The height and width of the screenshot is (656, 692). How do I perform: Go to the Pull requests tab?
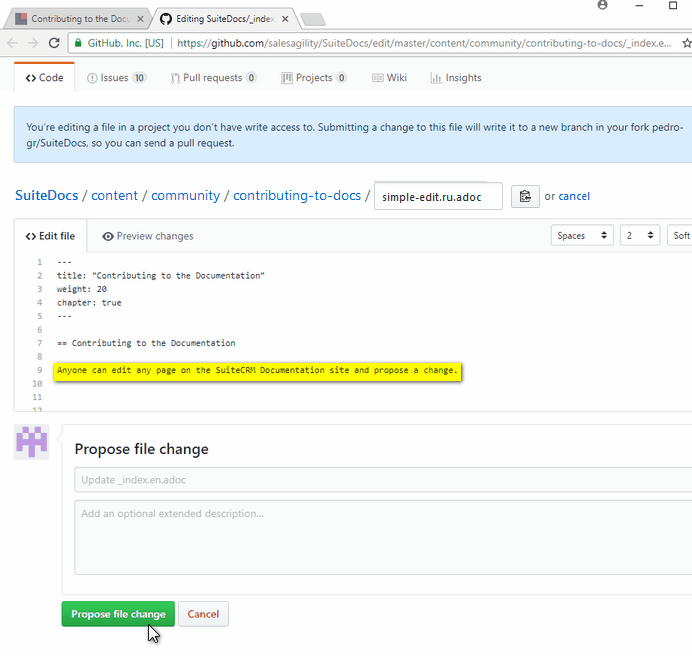point(213,78)
